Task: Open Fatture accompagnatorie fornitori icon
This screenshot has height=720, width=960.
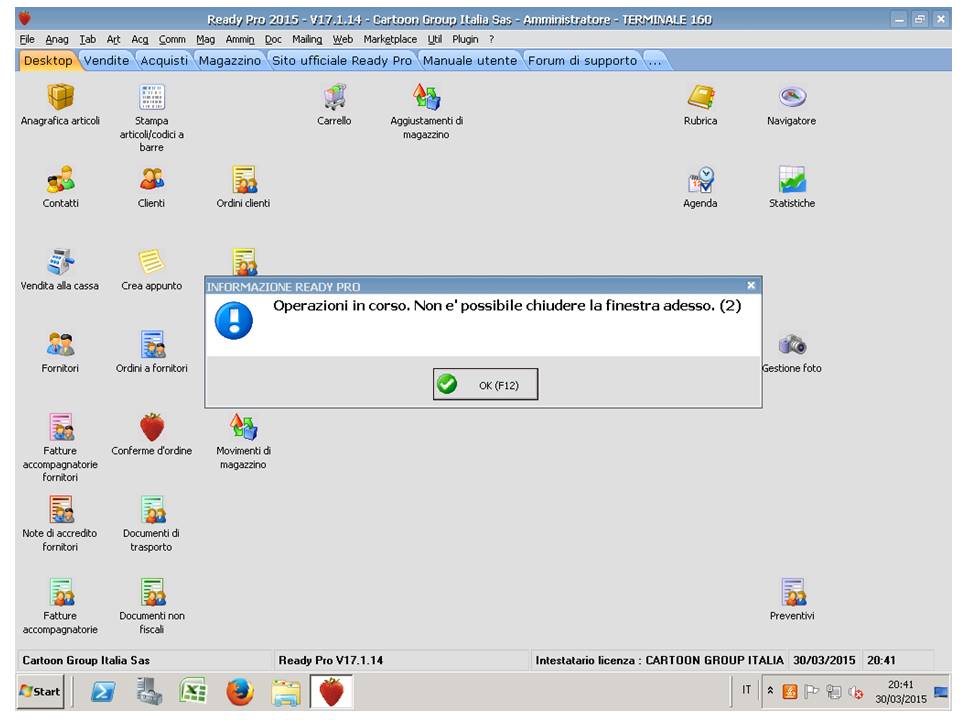Action: (x=60, y=427)
